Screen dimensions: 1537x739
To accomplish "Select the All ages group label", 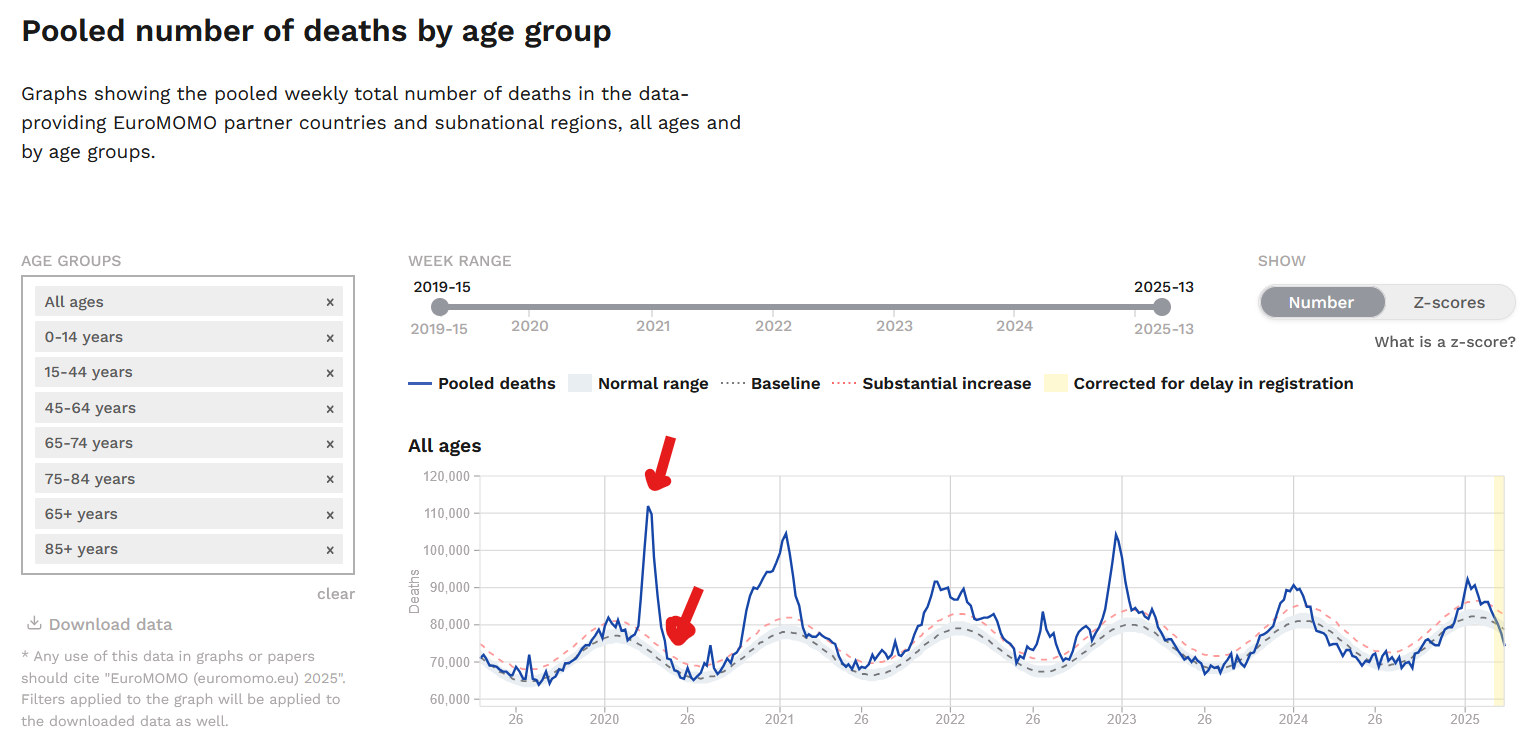I will point(74,302).
